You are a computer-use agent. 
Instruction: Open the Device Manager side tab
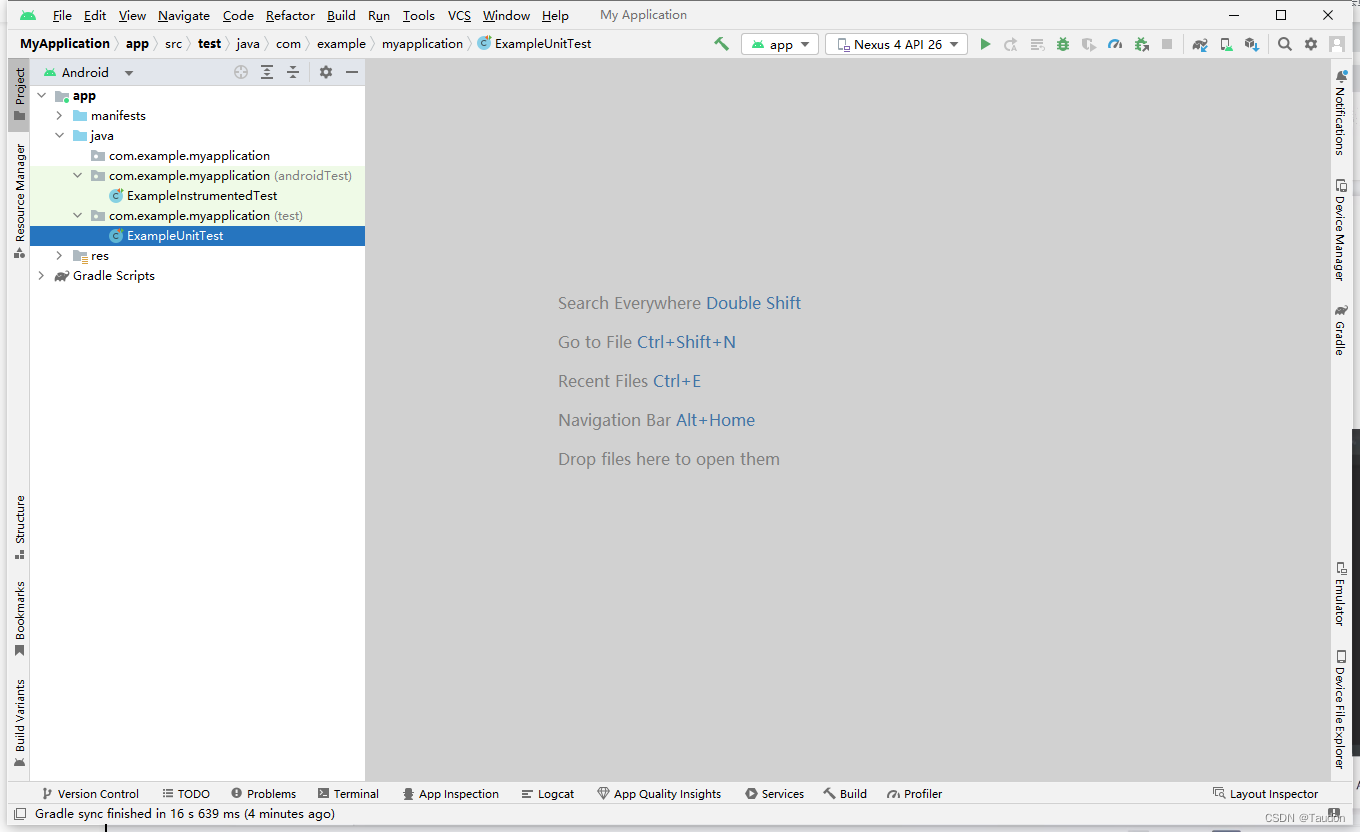(1341, 229)
